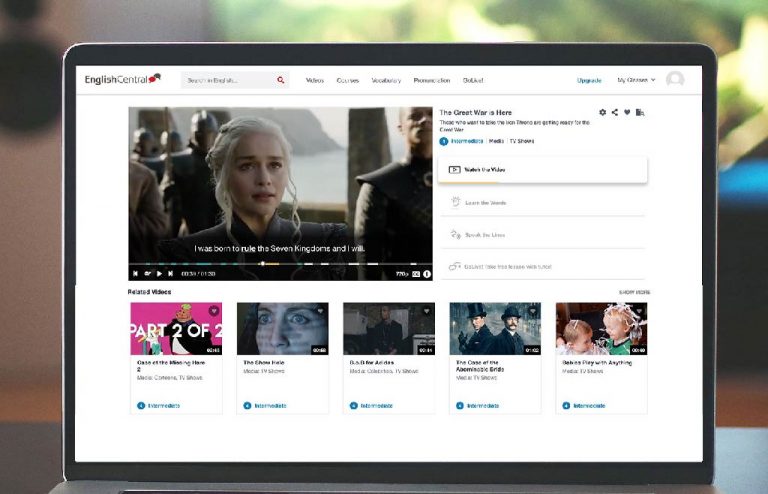Click Babies Play with Anything title

tap(597, 363)
